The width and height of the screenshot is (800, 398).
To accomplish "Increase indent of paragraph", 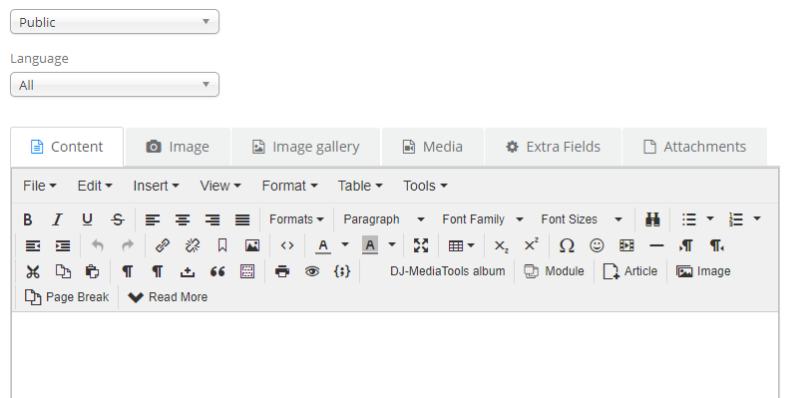I will coord(63,246).
